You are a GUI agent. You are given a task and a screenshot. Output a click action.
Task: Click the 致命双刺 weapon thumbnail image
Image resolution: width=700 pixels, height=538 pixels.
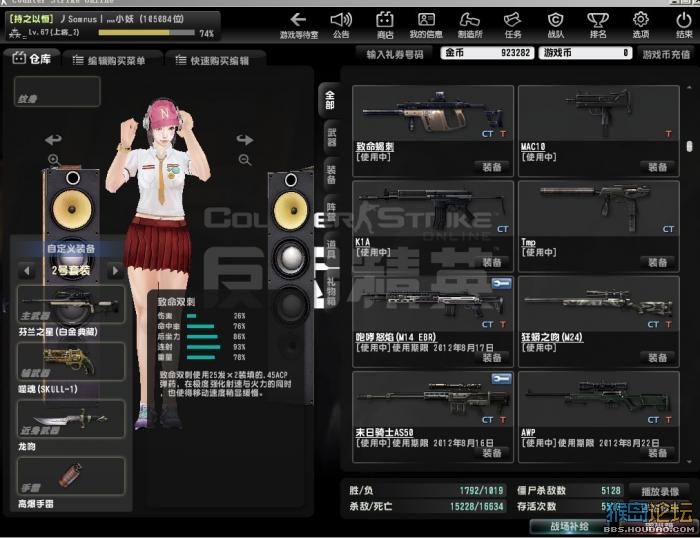[432, 114]
